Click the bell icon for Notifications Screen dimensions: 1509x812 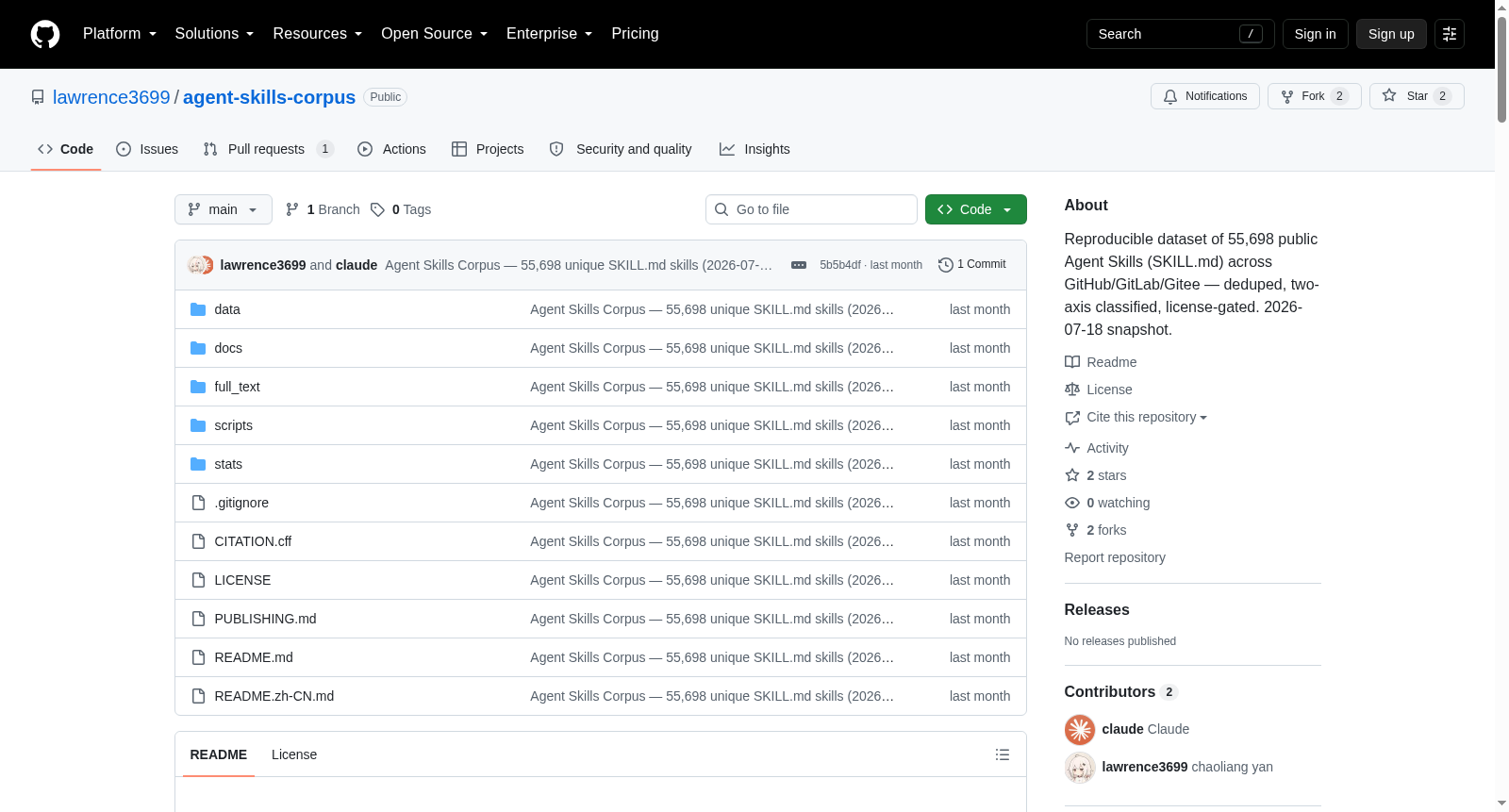[1170, 96]
